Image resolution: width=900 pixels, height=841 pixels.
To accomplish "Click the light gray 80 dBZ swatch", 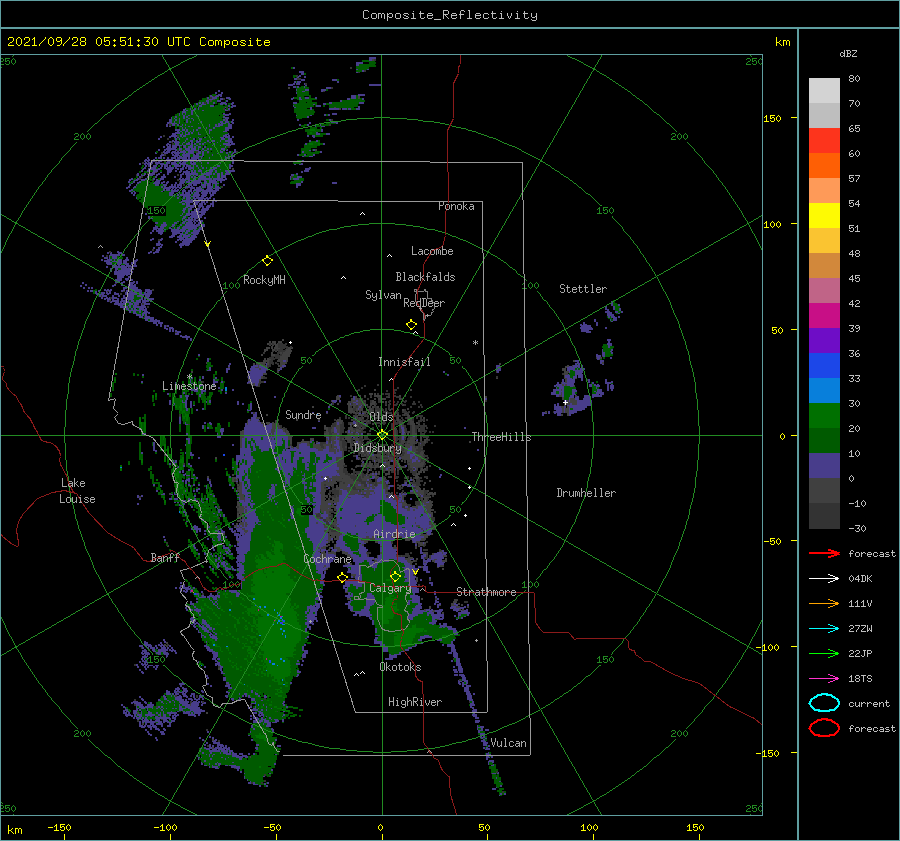I will pos(824,91).
